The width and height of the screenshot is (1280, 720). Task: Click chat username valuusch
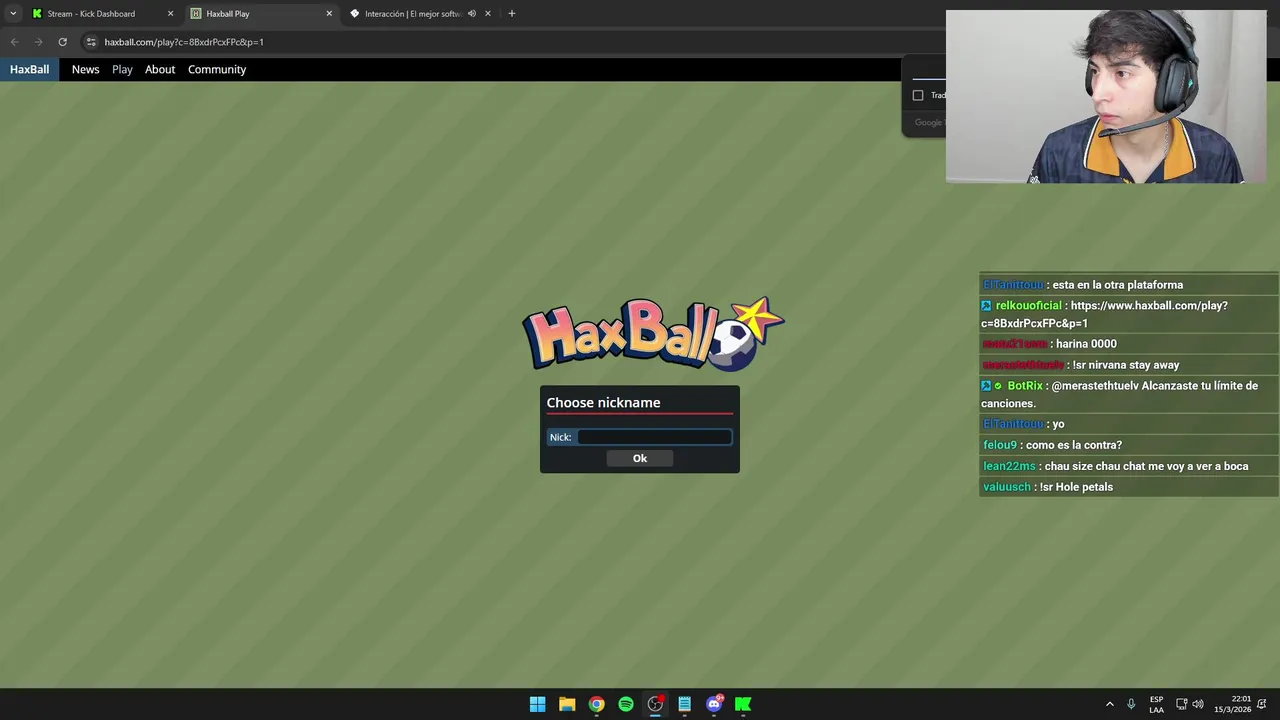coord(1007,487)
